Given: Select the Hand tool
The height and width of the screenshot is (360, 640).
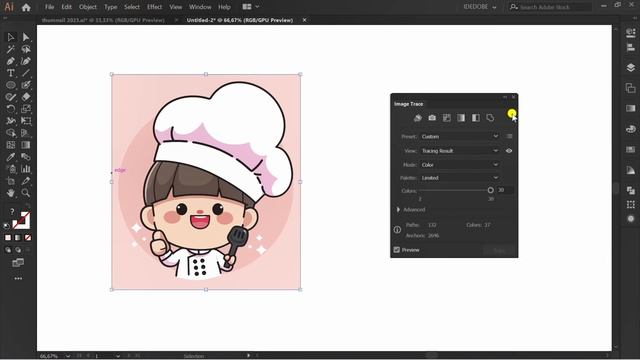Looking at the screenshot, I should click(11, 193).
